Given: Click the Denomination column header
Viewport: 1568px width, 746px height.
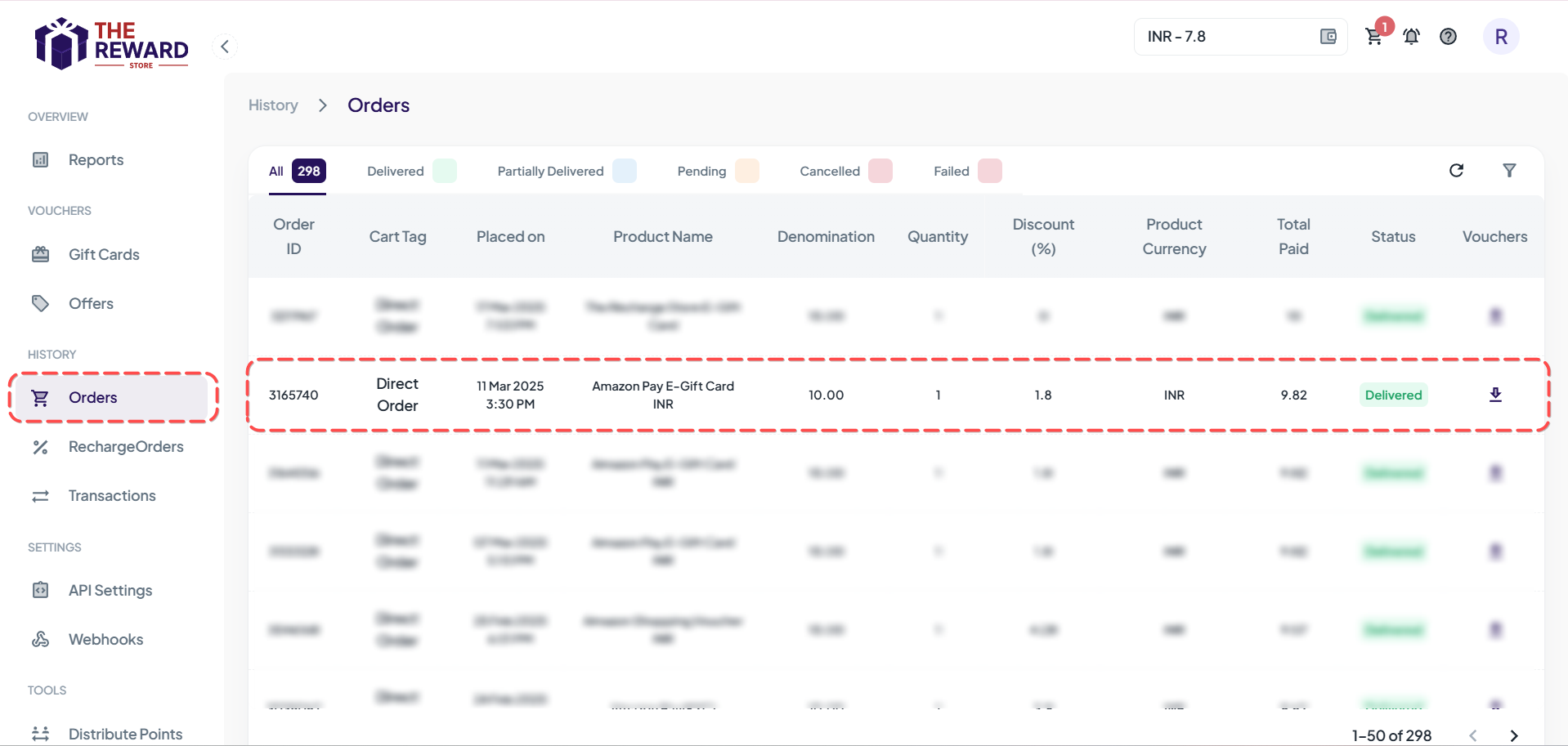Looking at the screenshot, I should click(x=826, y=236).
